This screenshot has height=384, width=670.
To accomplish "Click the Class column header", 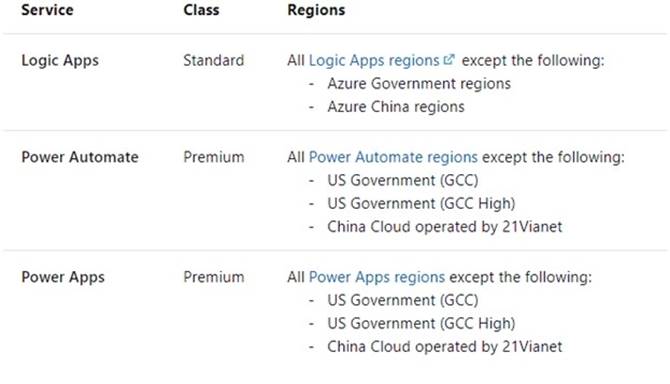I will (201, 10).
